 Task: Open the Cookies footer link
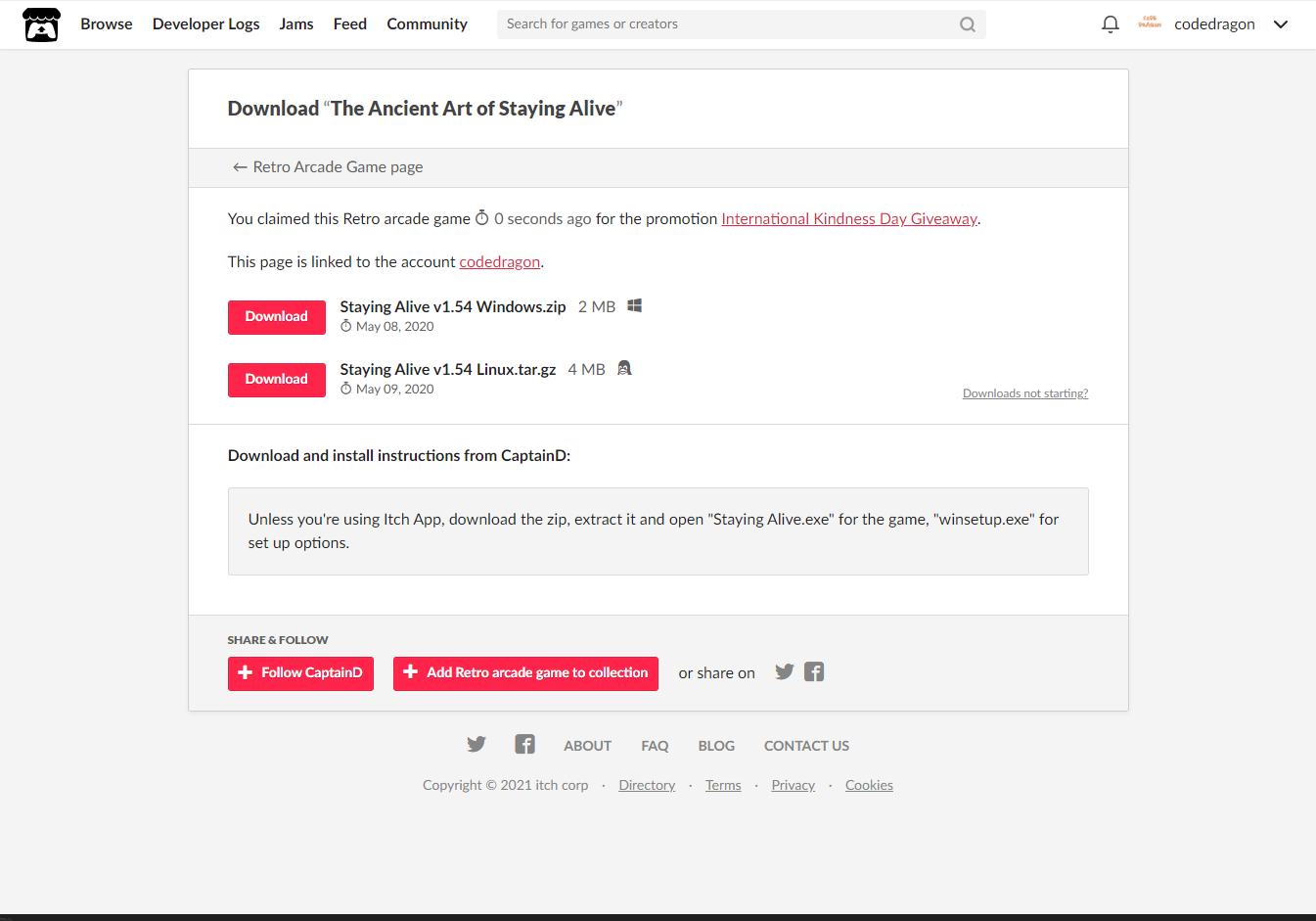point(869,785)
